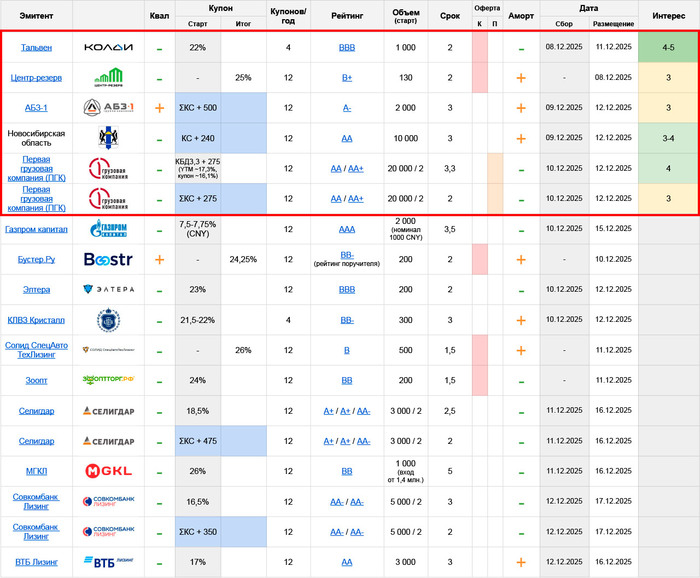
Task: Open the Тальвен issuer link
Action: click(x=37, y=48)
